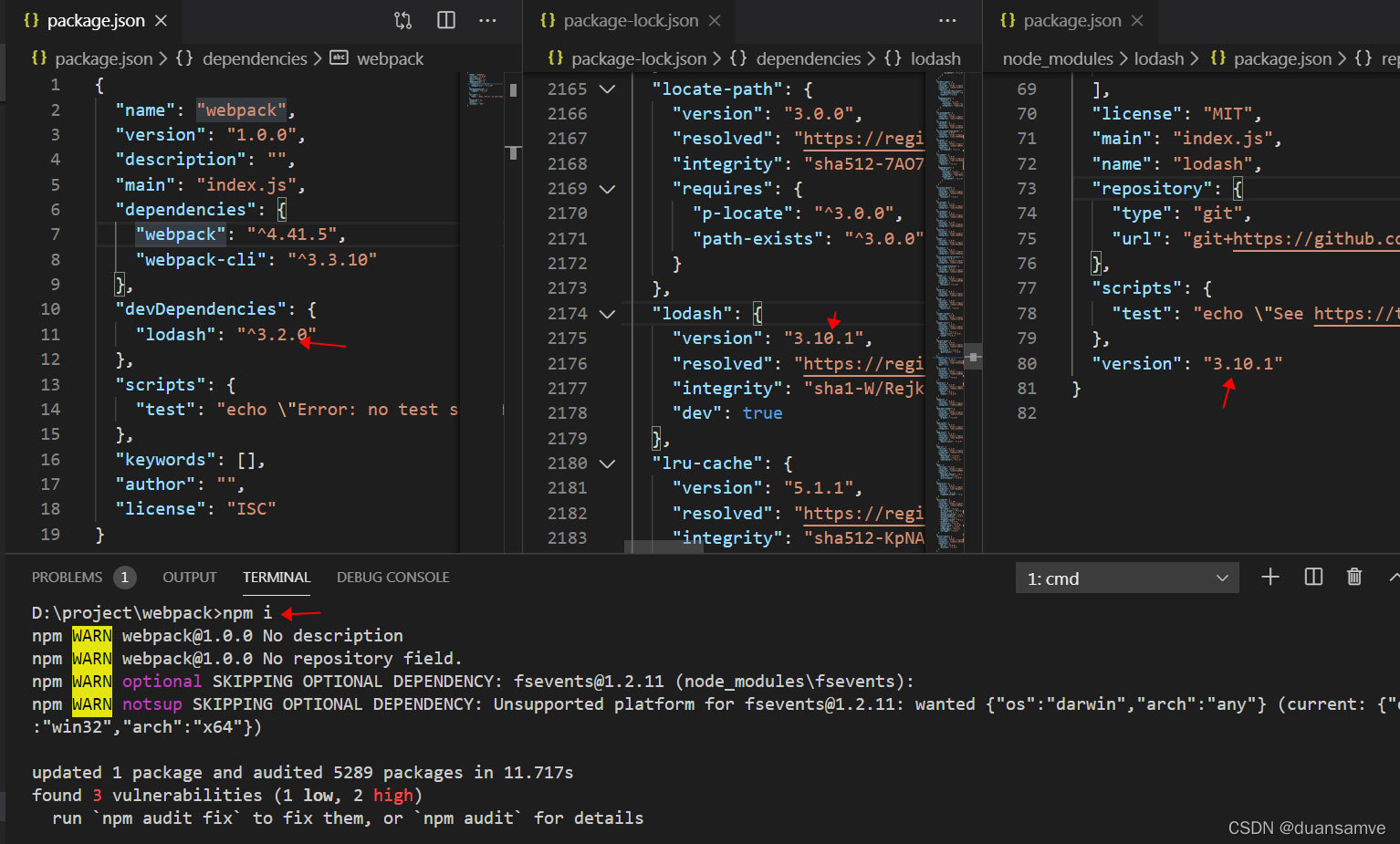Click the string symbol icon before webpack breadcrumb
Screen dimensions: 1400x844
(339, 57)
